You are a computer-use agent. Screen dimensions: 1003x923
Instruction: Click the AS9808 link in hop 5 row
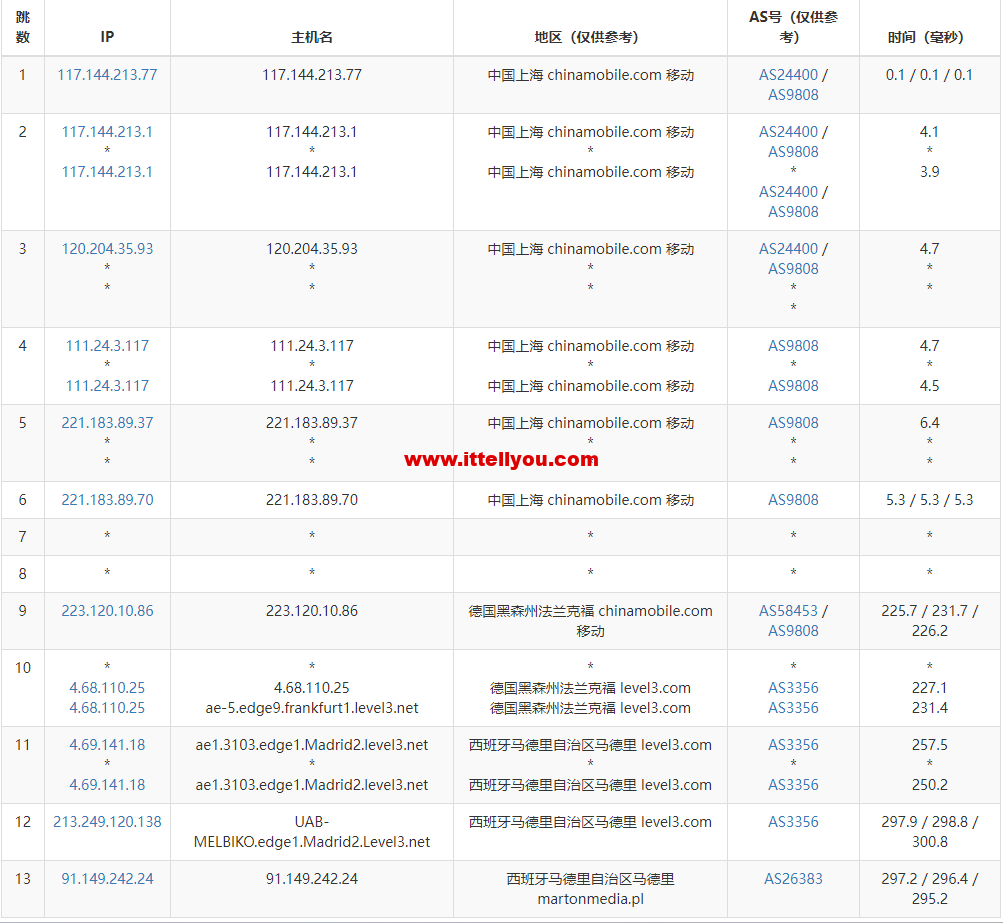[x=793, y=423]
